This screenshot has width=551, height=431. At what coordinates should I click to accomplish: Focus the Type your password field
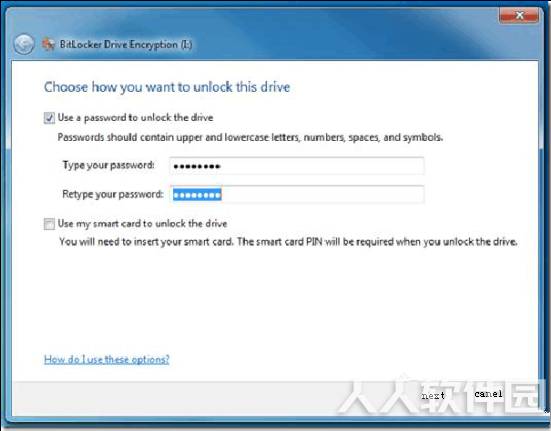(297, 166)
